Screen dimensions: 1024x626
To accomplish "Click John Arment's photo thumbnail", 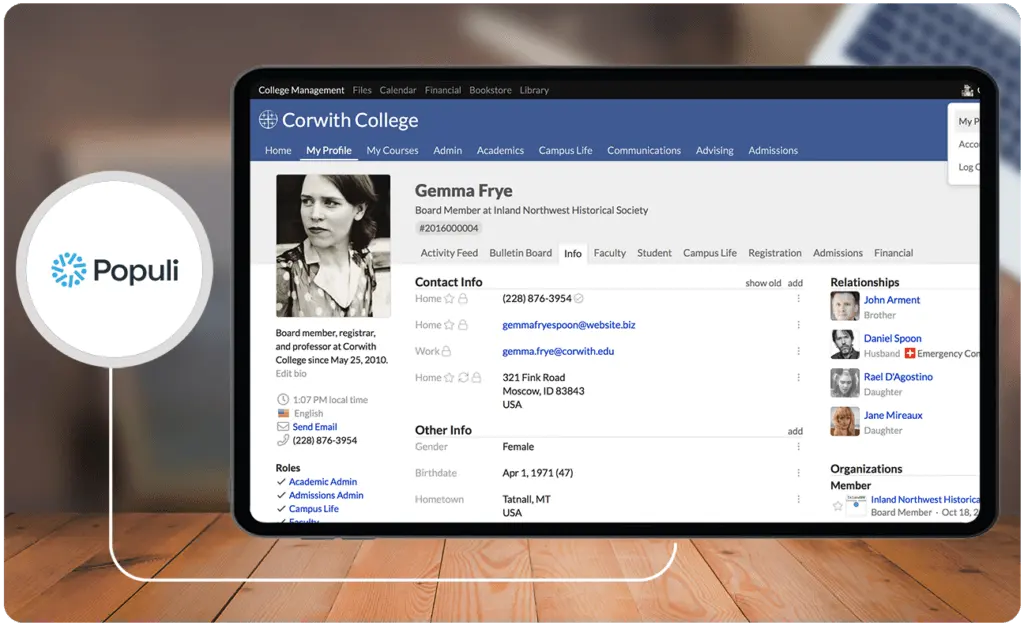I will [844, 306].
